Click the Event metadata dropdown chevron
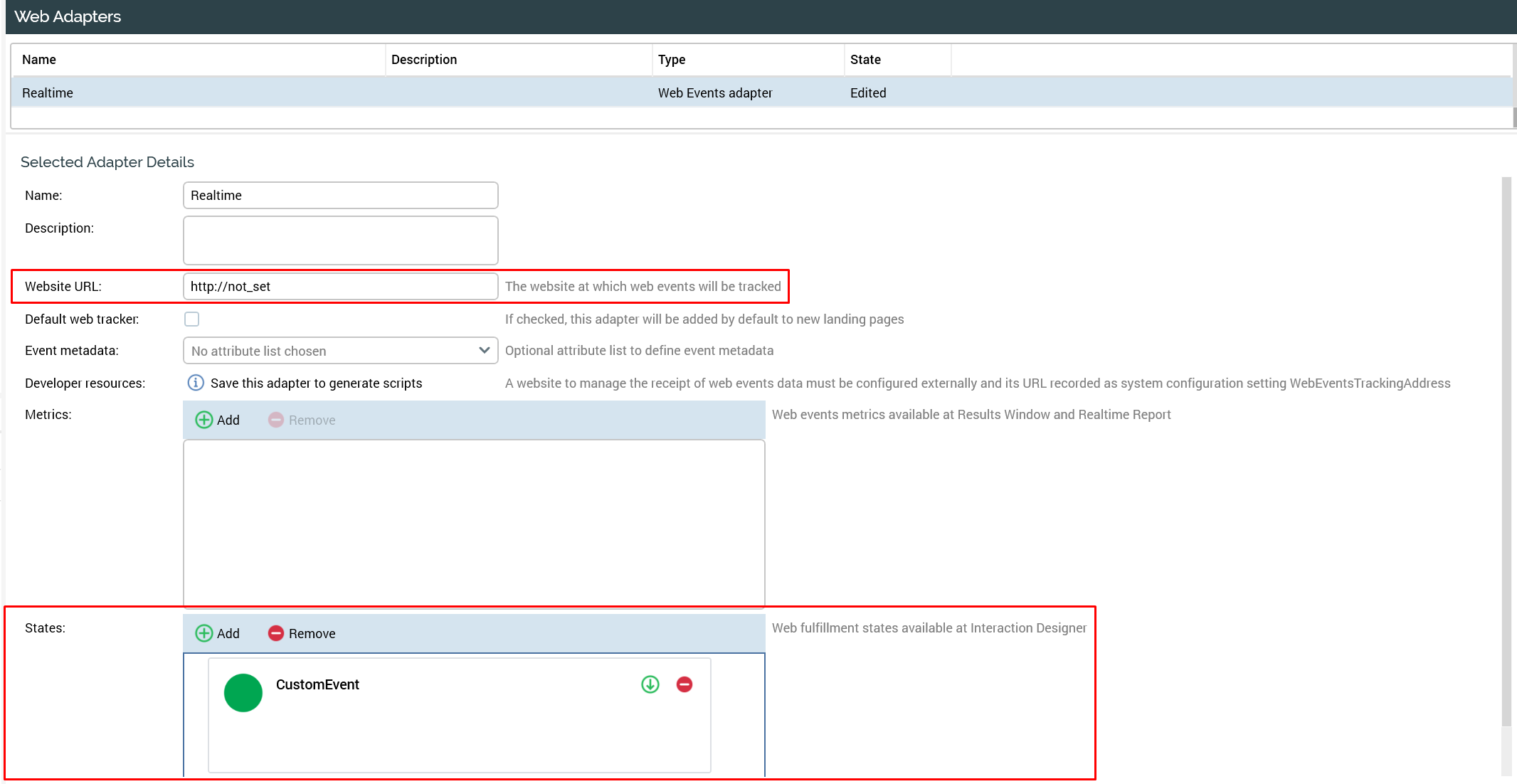Image resolution: width=1517 pixels, height=784 pixels. (x=485, y=350)
